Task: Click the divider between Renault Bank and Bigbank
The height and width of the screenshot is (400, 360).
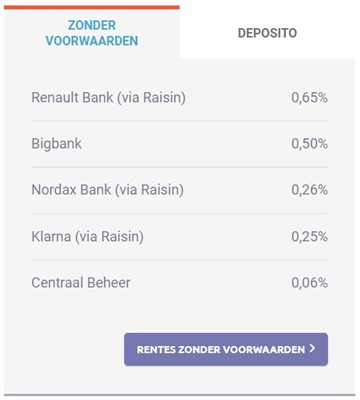Action: [x=180, y=120]
